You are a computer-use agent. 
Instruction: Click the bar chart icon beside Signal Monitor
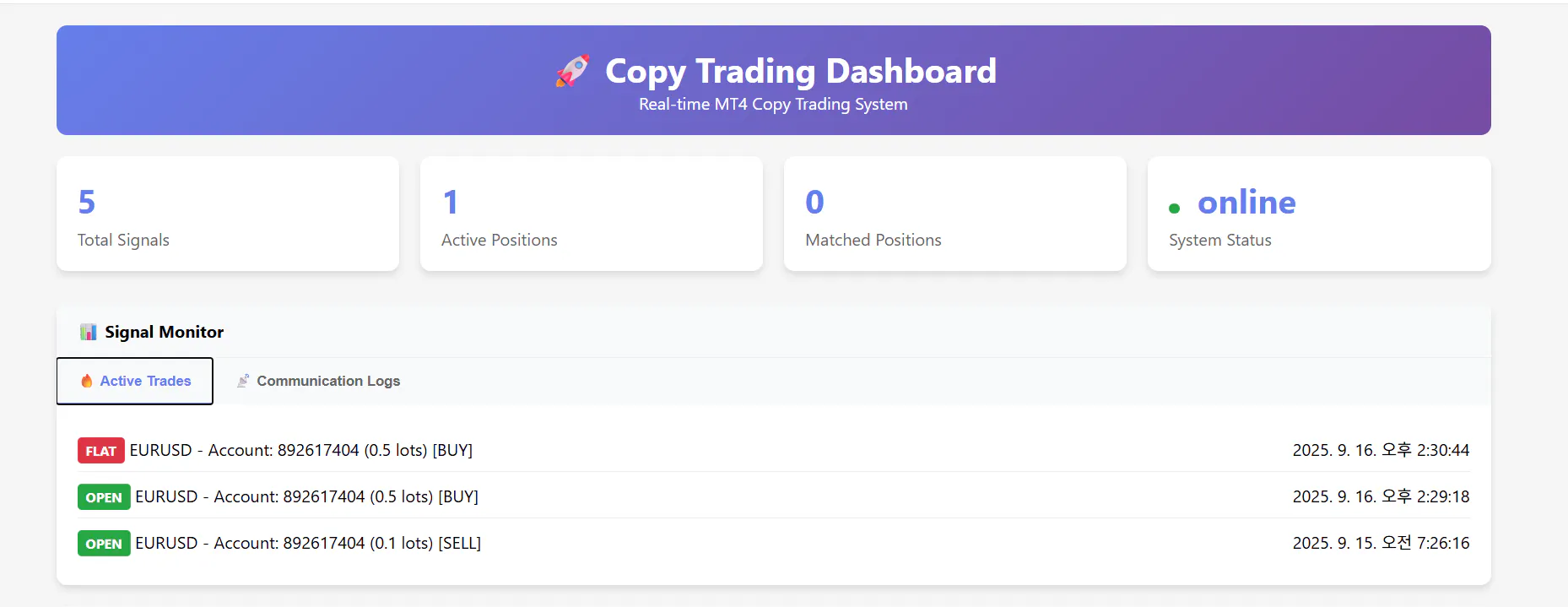88,332
